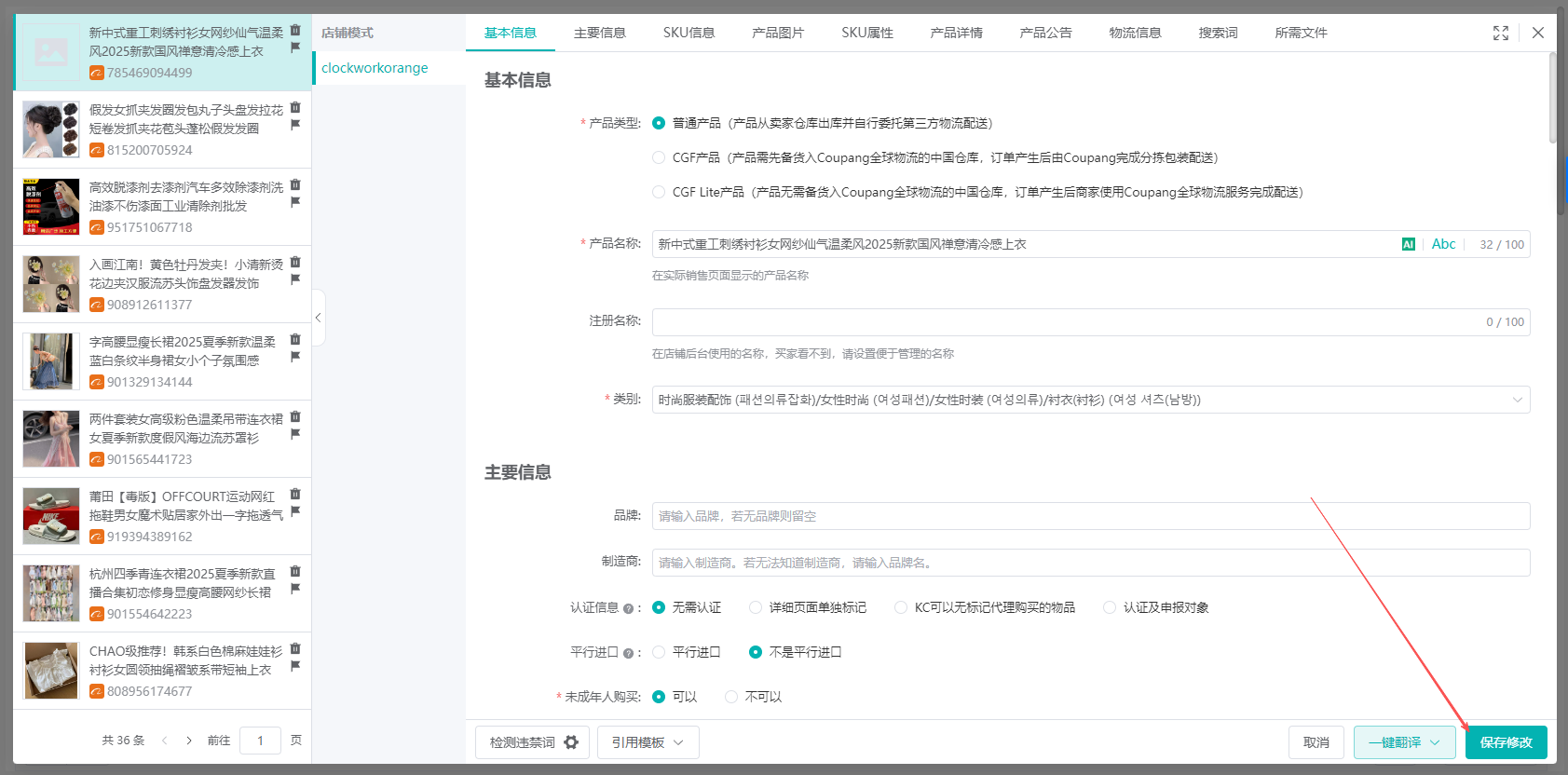Click the Abc case formatting icon
Viewport: 1568px width, 775px height.
tap(1443, 244)
